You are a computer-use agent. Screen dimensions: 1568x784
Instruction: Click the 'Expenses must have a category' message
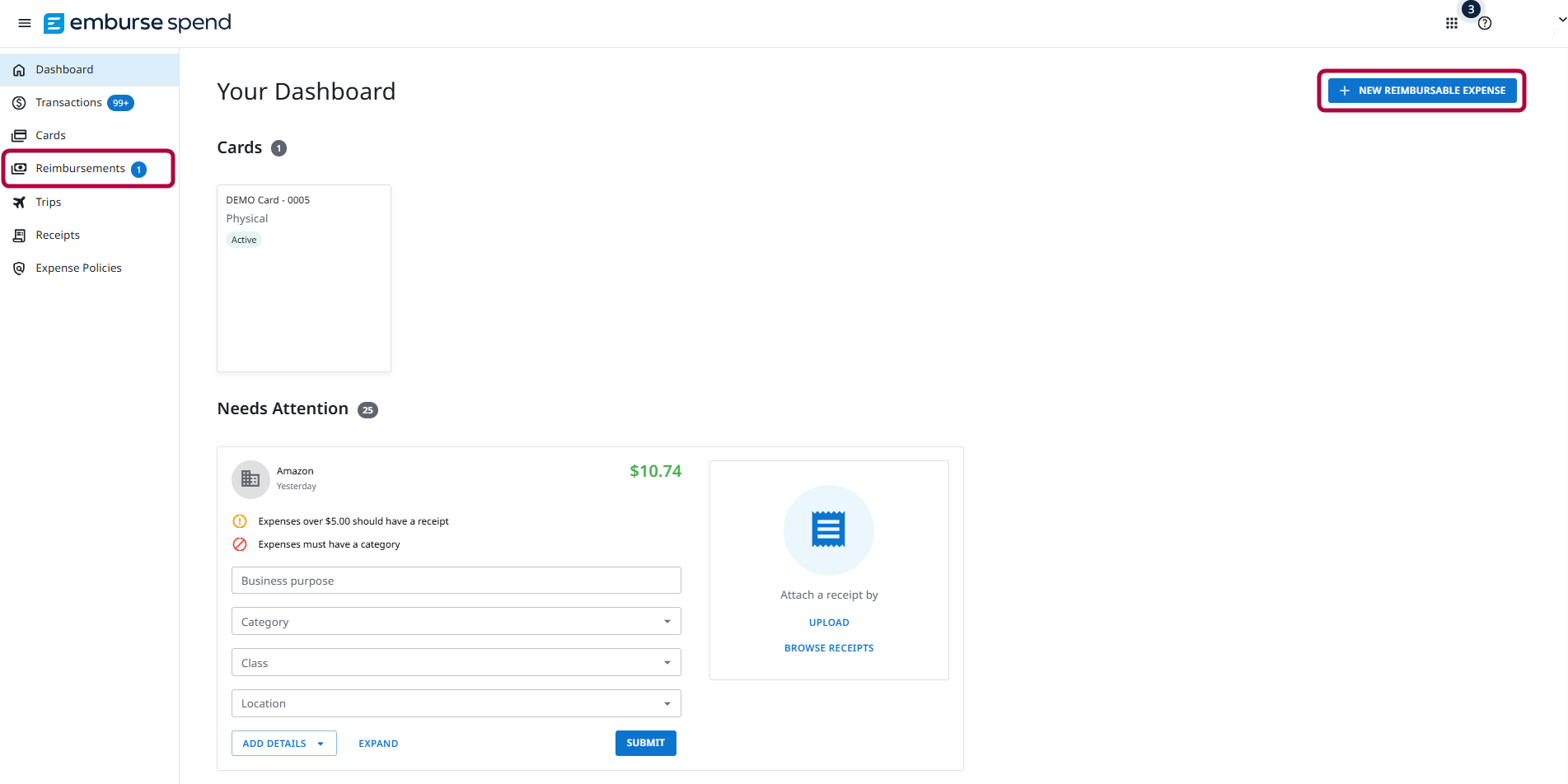329,544
